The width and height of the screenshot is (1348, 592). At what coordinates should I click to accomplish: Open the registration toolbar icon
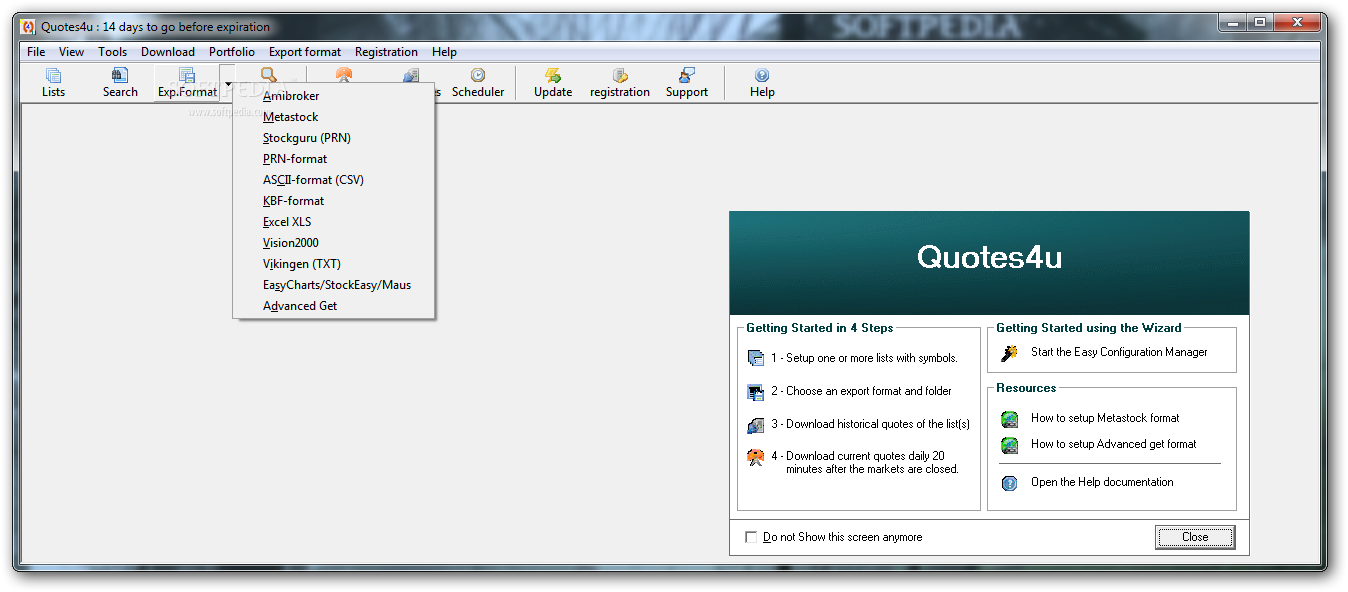tap(620, 83)
